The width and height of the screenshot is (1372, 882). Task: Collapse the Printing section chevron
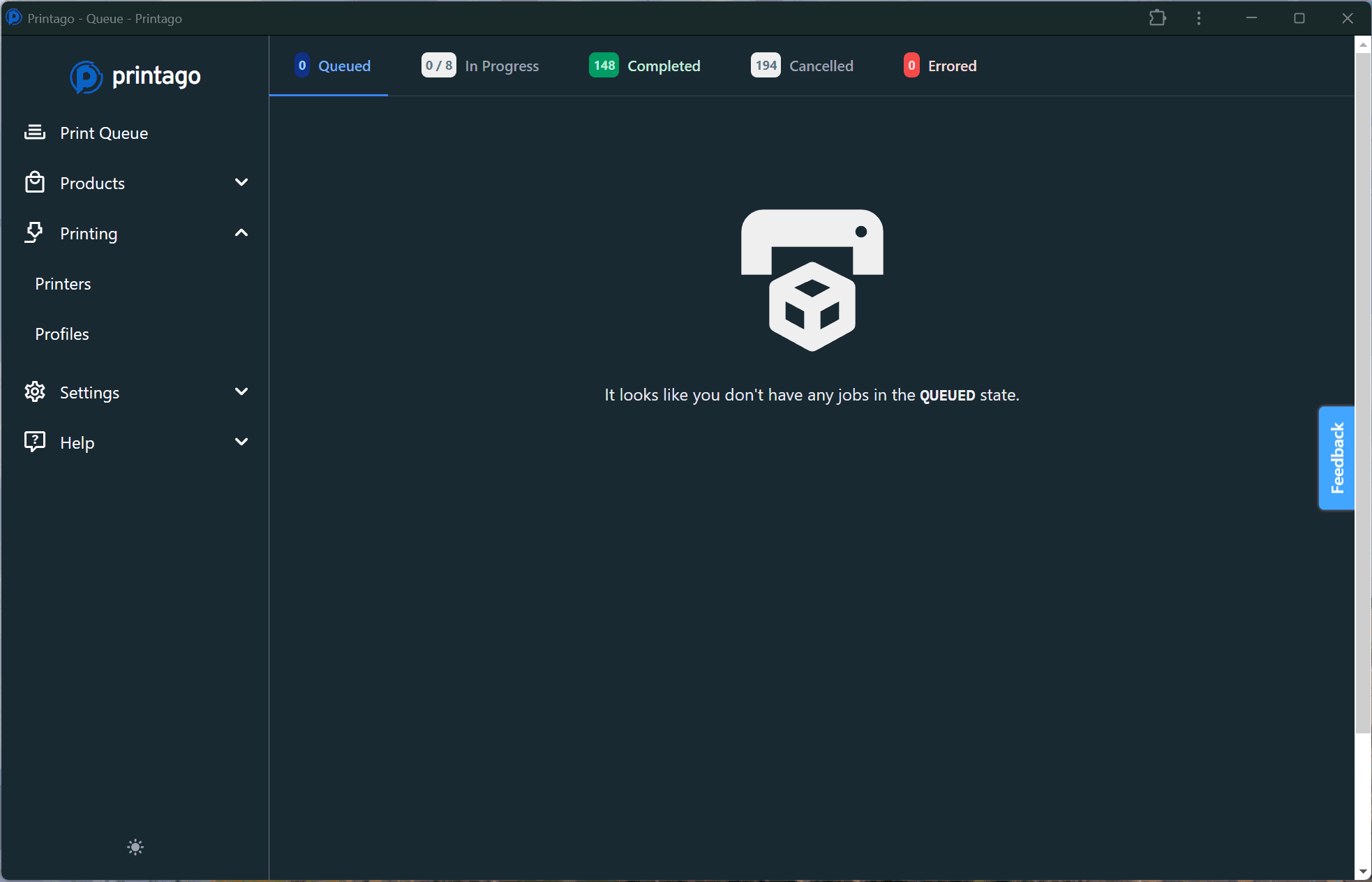click(x=241, y=232)
